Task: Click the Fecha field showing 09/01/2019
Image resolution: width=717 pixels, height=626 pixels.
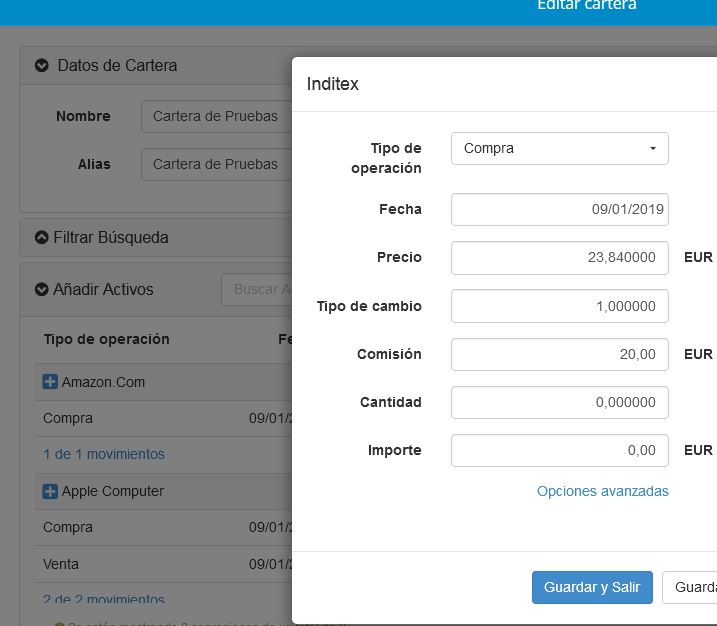Action: point(560,209)
